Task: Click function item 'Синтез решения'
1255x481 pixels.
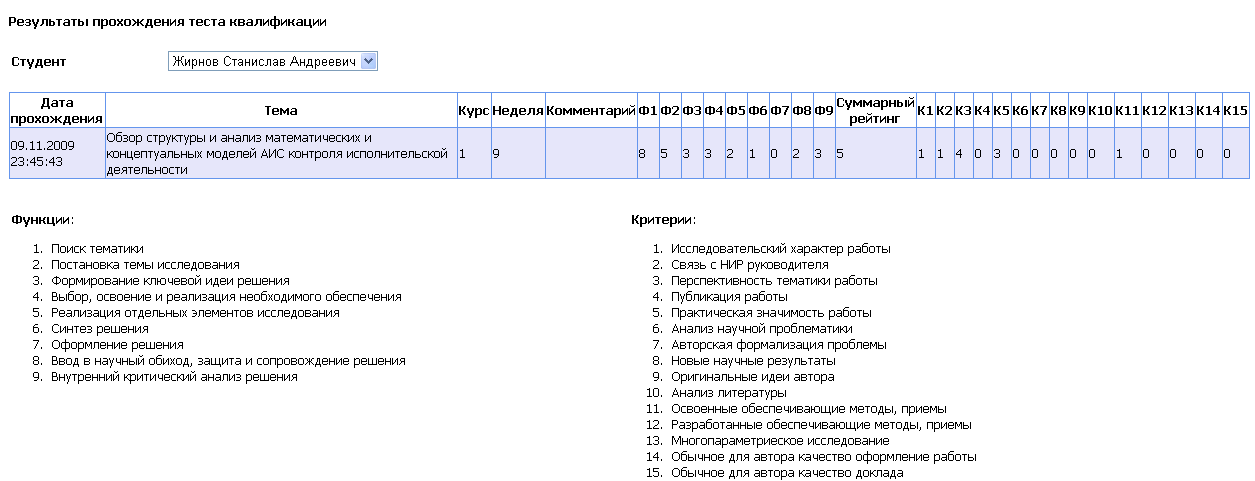Action: (x=99, y=329)
